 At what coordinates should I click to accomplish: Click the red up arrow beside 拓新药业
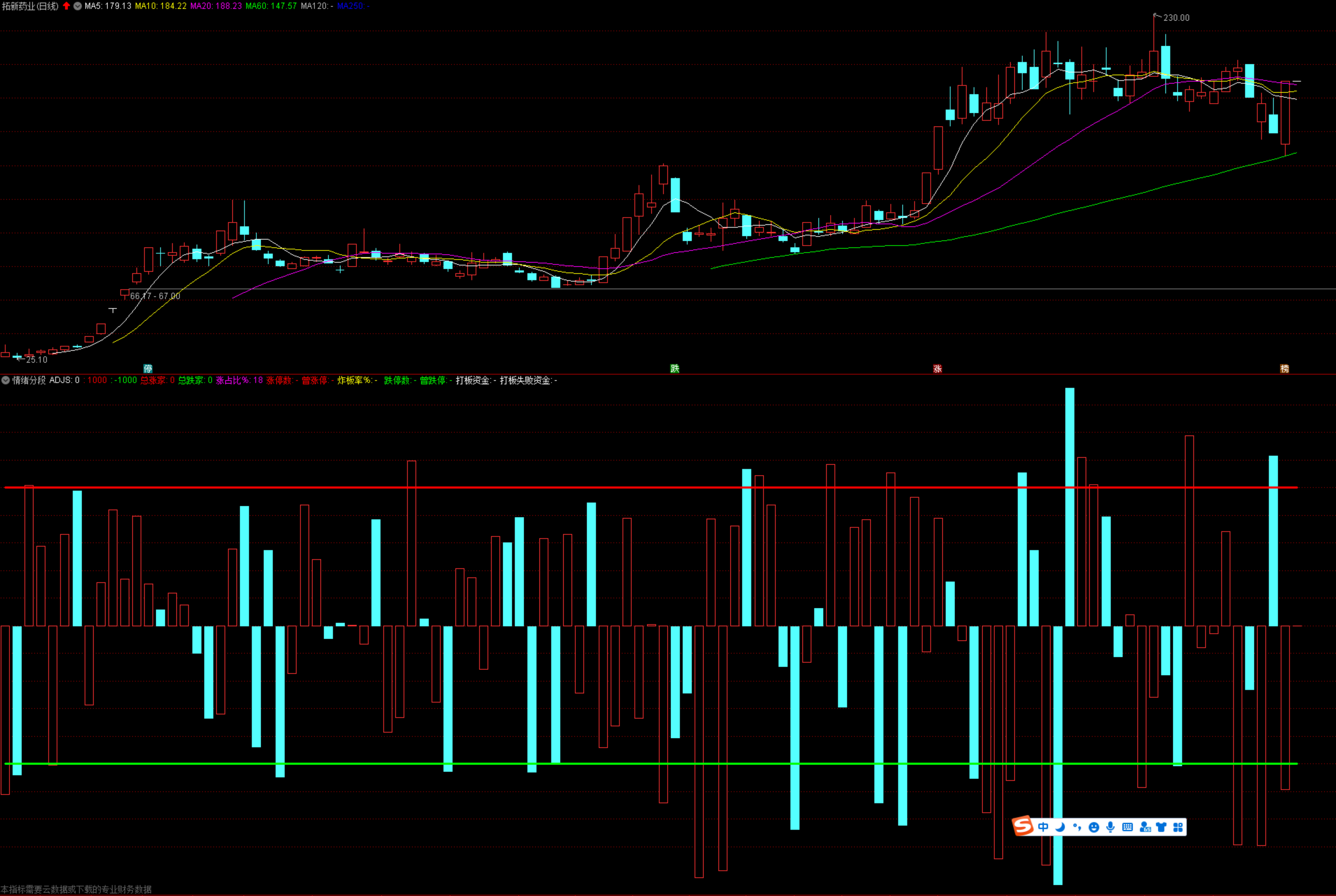click(66, 6)
